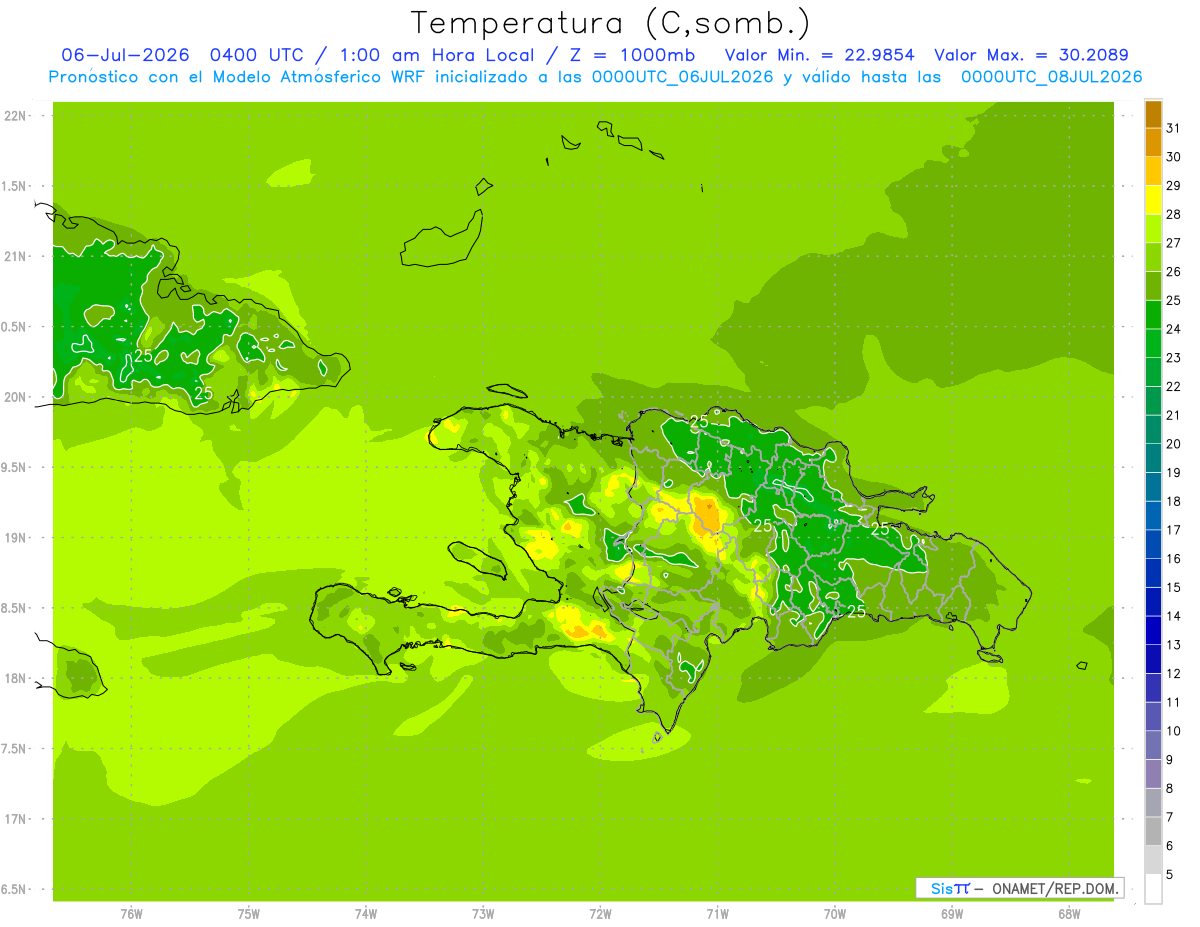This screenshot has height=927, width=1200.
Task: Click the 25 contour label over Cuba
Action: (144, 355)
